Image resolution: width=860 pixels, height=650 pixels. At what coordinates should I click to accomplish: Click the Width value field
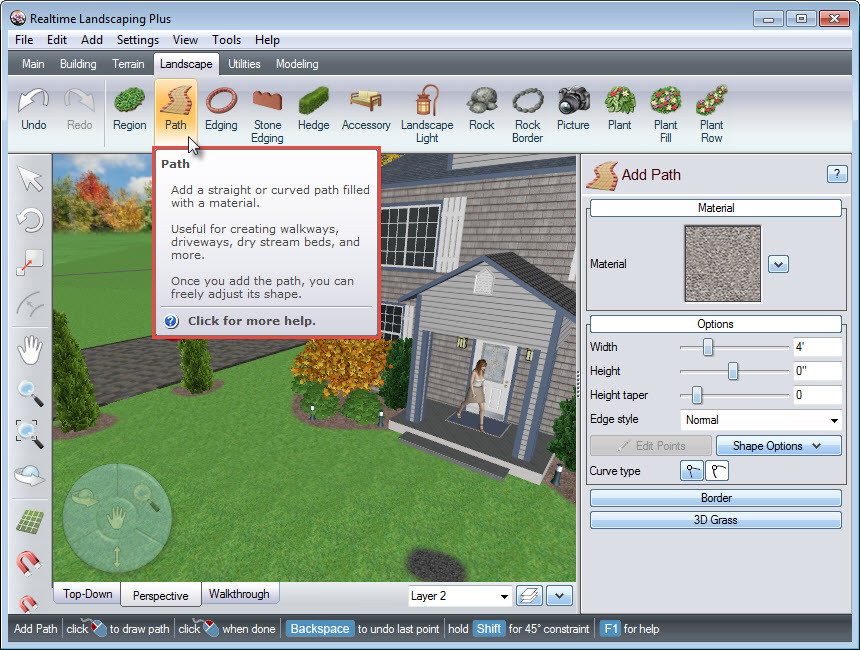tap(817, 347)
